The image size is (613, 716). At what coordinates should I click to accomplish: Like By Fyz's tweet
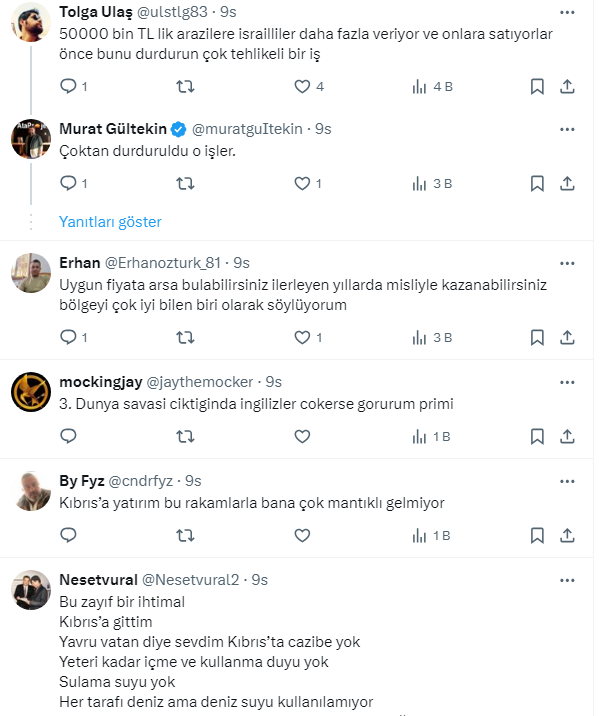coord(302,535)
